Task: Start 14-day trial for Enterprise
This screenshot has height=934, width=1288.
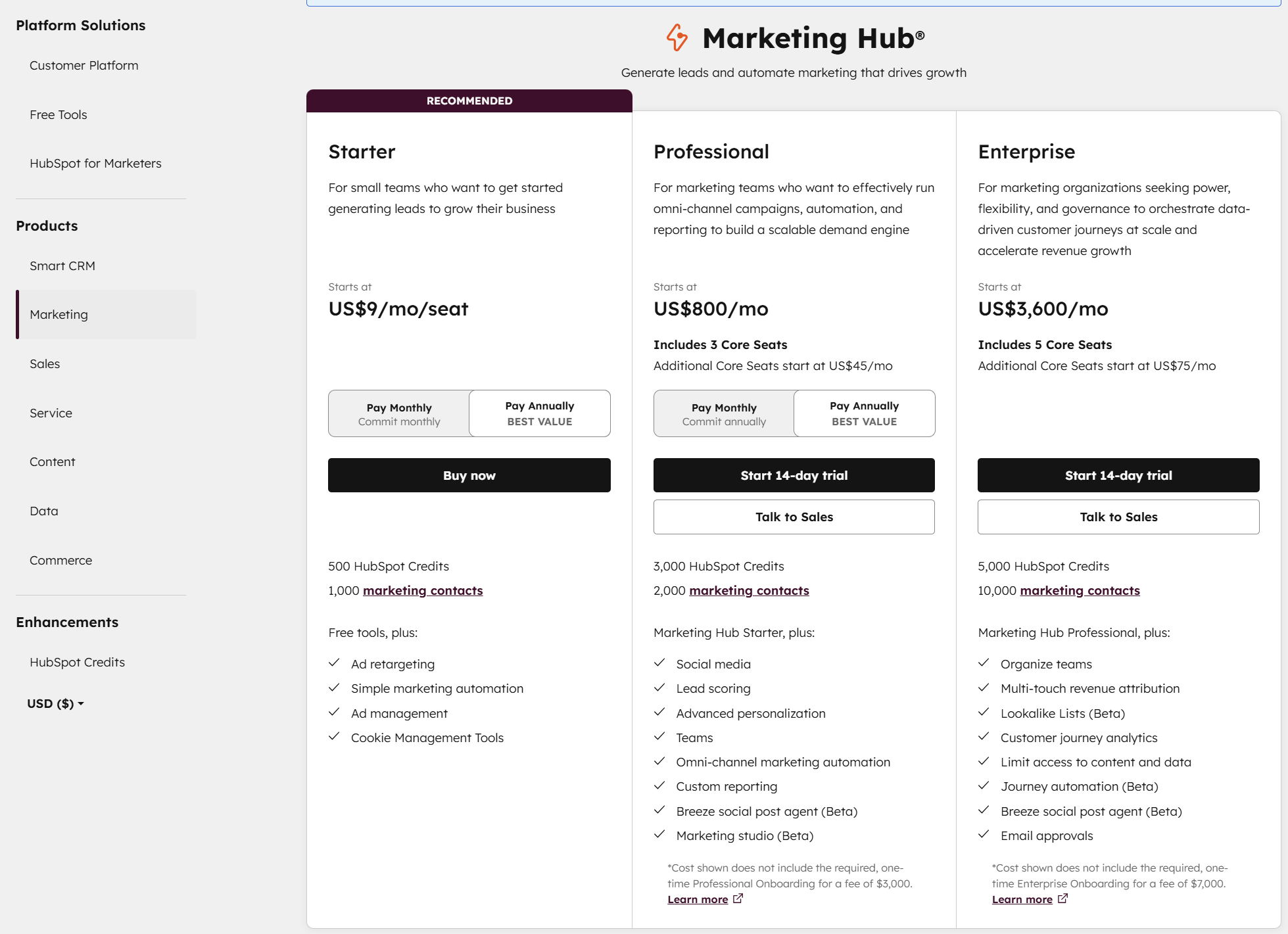Action: coord(1118,475)
